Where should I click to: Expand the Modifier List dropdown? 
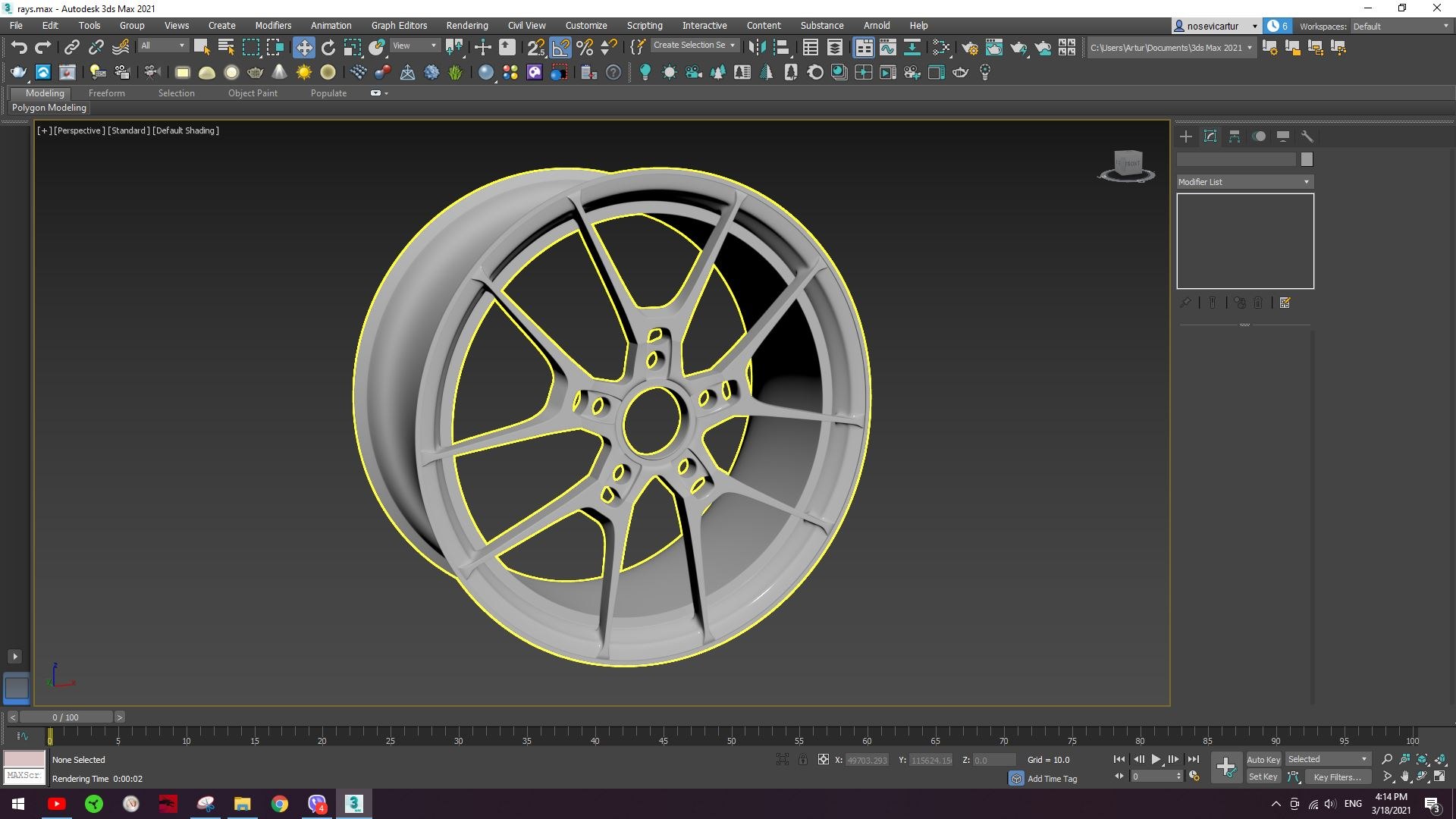coord(1244,182)
